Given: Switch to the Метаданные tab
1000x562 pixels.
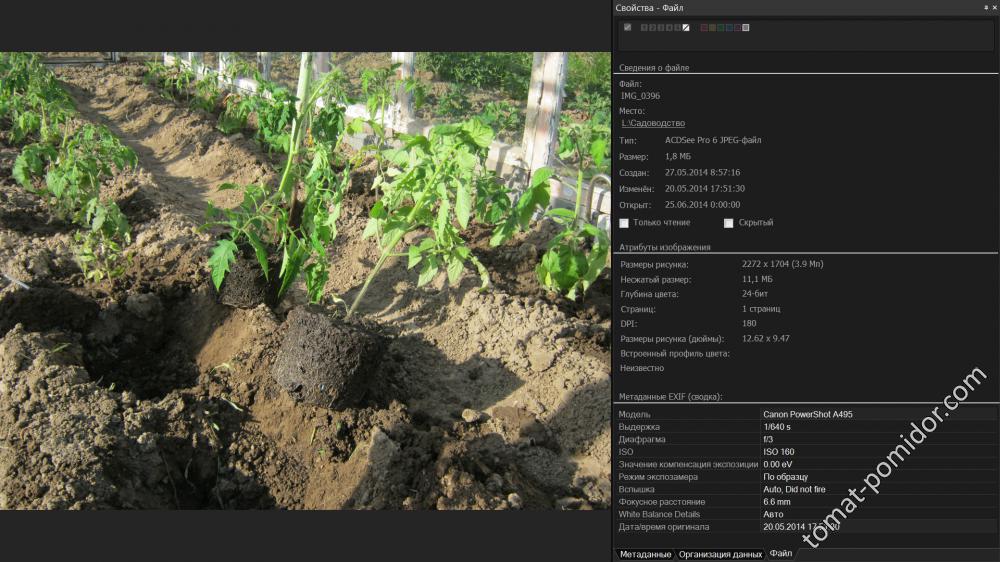Looking at the screenshot, I should pyautogui.click(x=644, y=554).
